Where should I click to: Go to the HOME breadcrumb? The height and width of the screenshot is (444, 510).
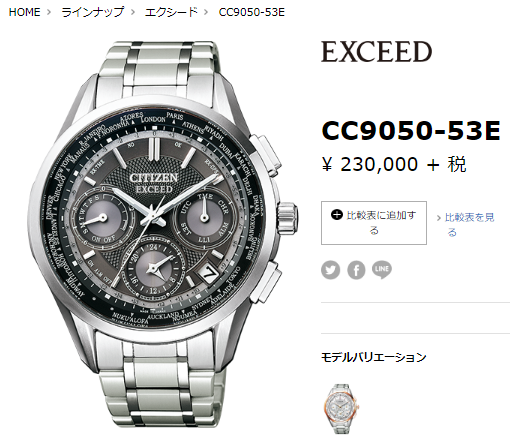24,12
